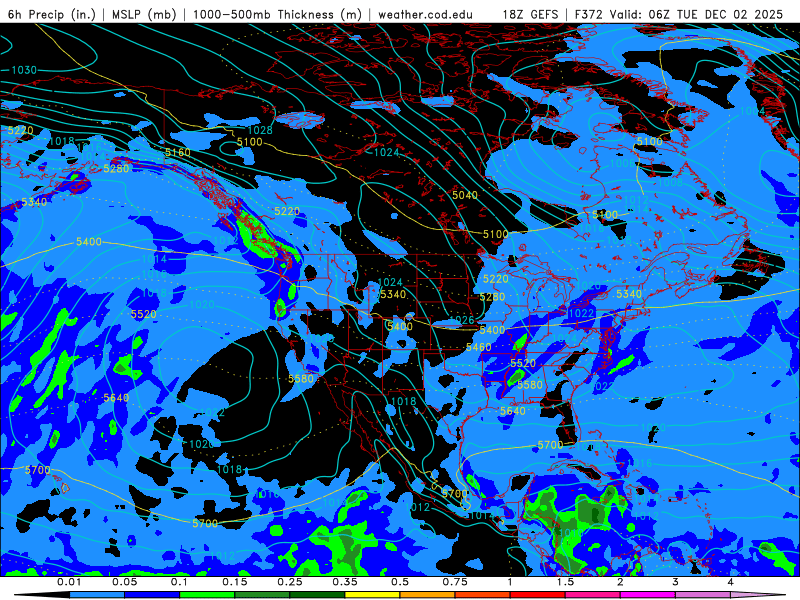Select the light blue 0.01–0.05 legend swatch
Image resolution: width=800 pixels, height=600 pixels.
pyautogui.click(x=97, y=595)
